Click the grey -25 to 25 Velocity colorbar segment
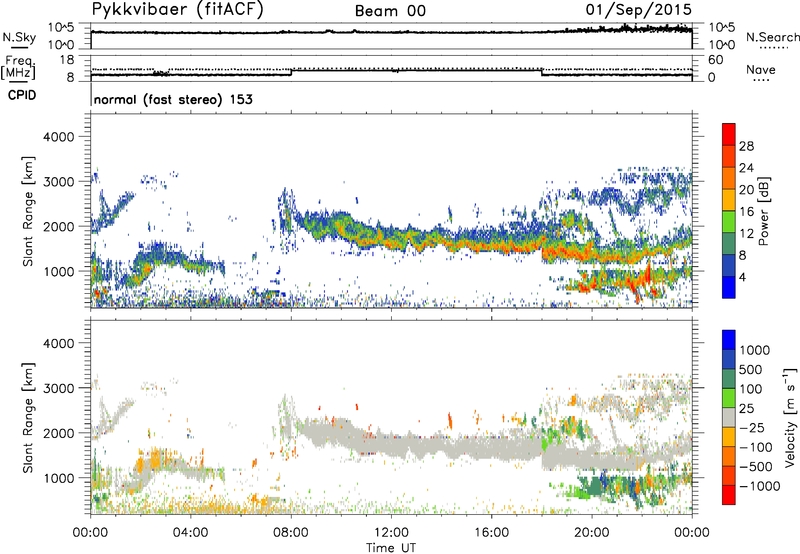800x554 pixels. pyautogui.click(x=729, y=417)
